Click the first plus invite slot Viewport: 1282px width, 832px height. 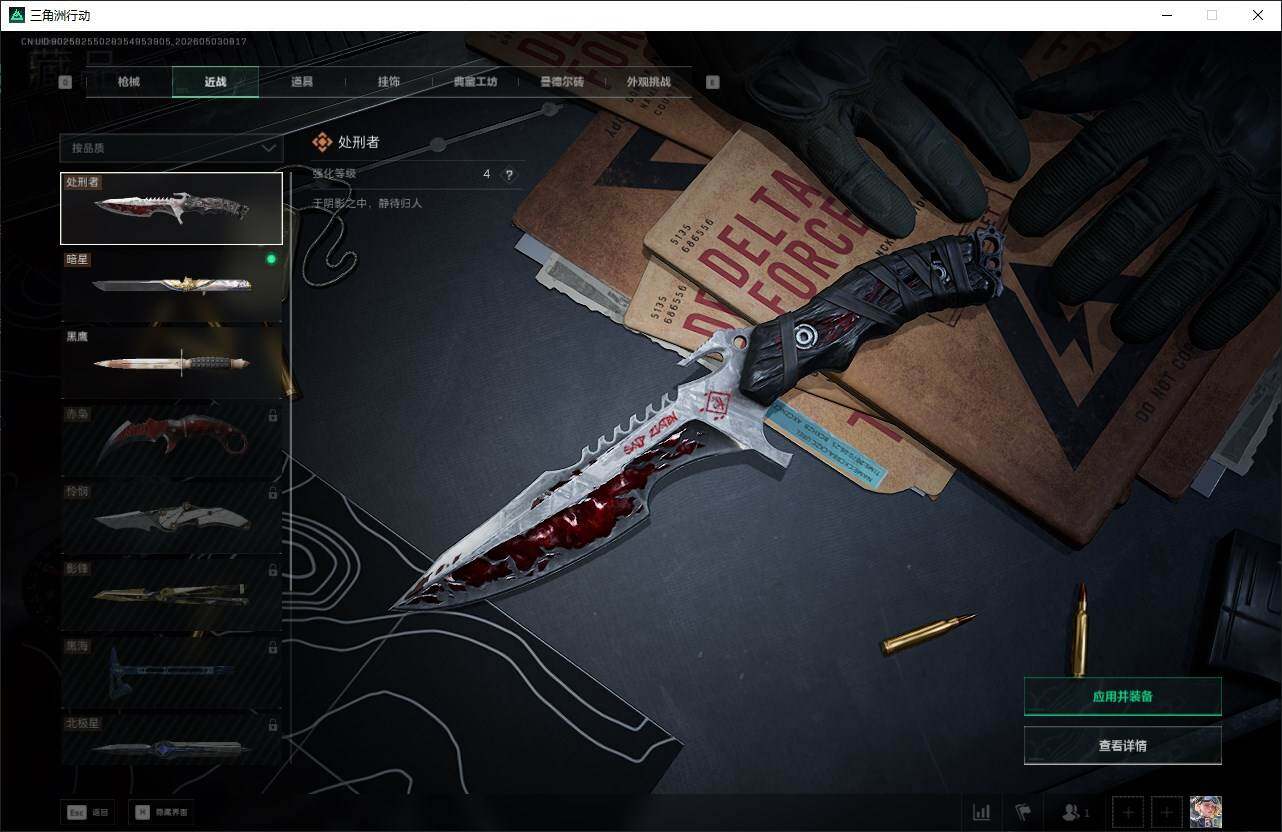(1127, 813)
